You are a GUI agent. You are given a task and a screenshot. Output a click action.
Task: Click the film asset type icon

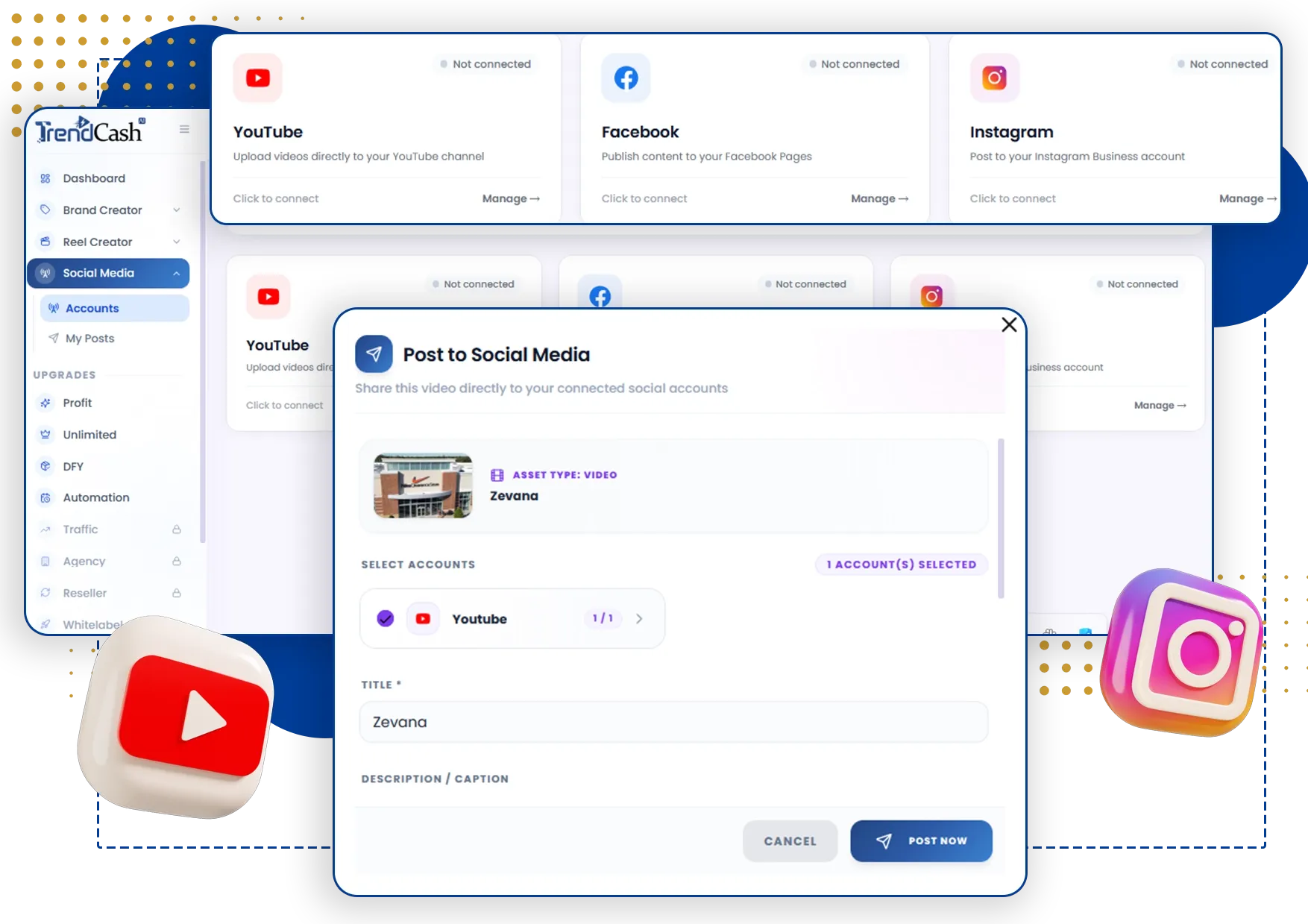[497, 475]
